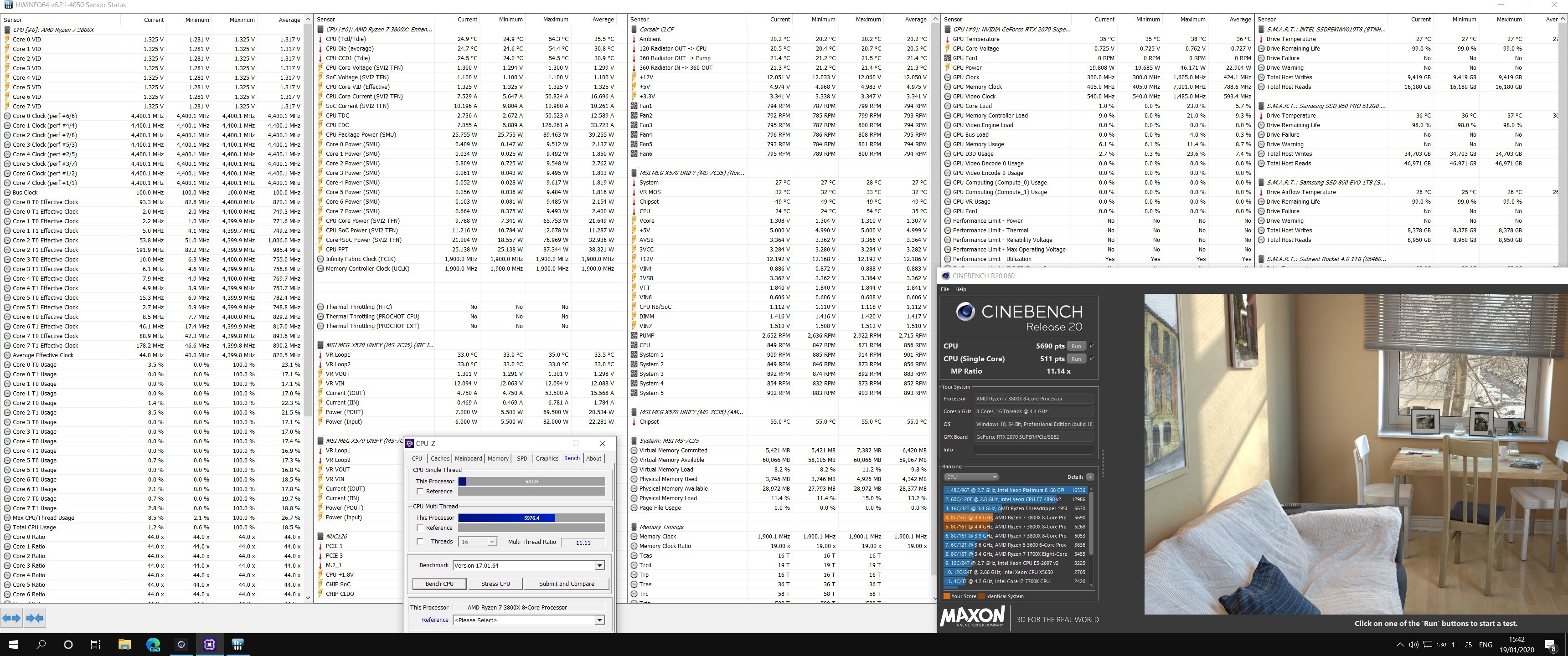Click the HWiNFO icon in the taskbar
Image resolution: width=1568 pixels, height=656 pixels.
237,645
